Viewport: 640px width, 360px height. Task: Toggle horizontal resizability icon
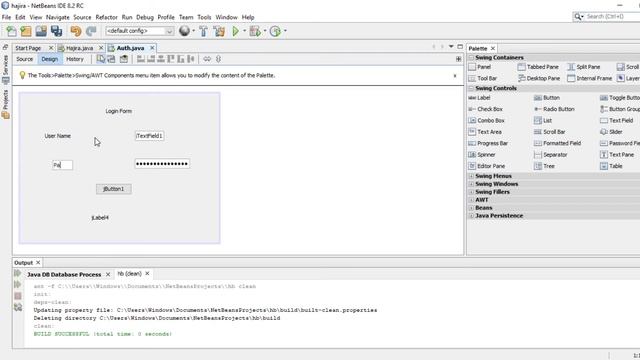(207, 59)
